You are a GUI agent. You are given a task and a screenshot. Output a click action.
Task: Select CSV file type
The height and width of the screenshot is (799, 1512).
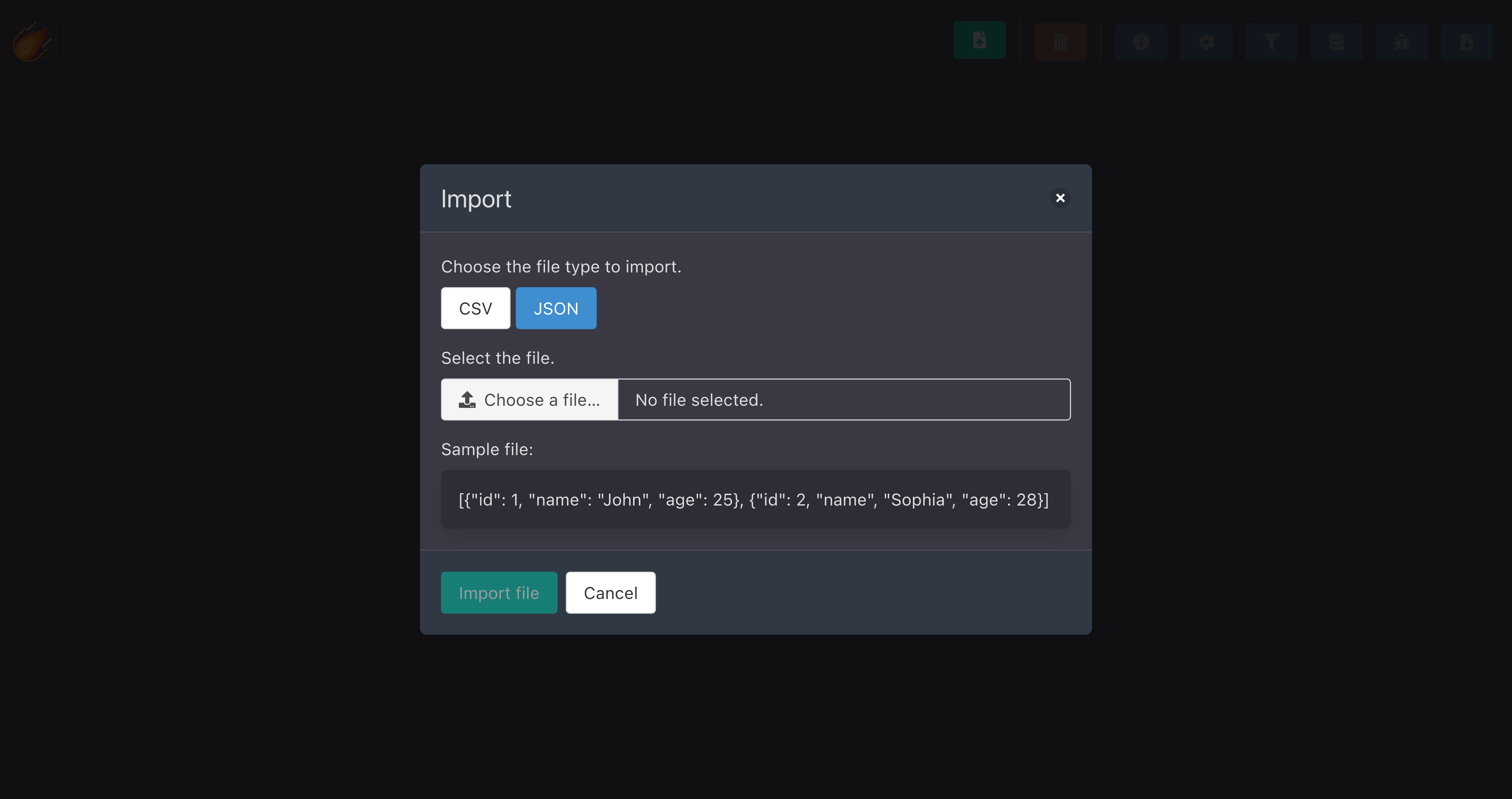coord(475,308)
